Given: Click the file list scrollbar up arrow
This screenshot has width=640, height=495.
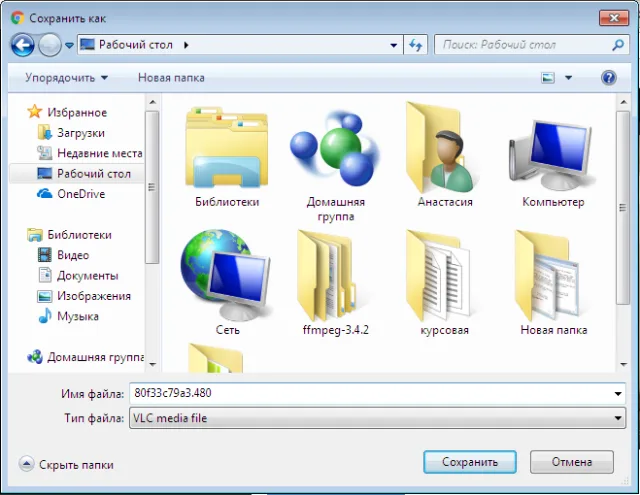Looking at the screenshot, I should tap(623, 102).
